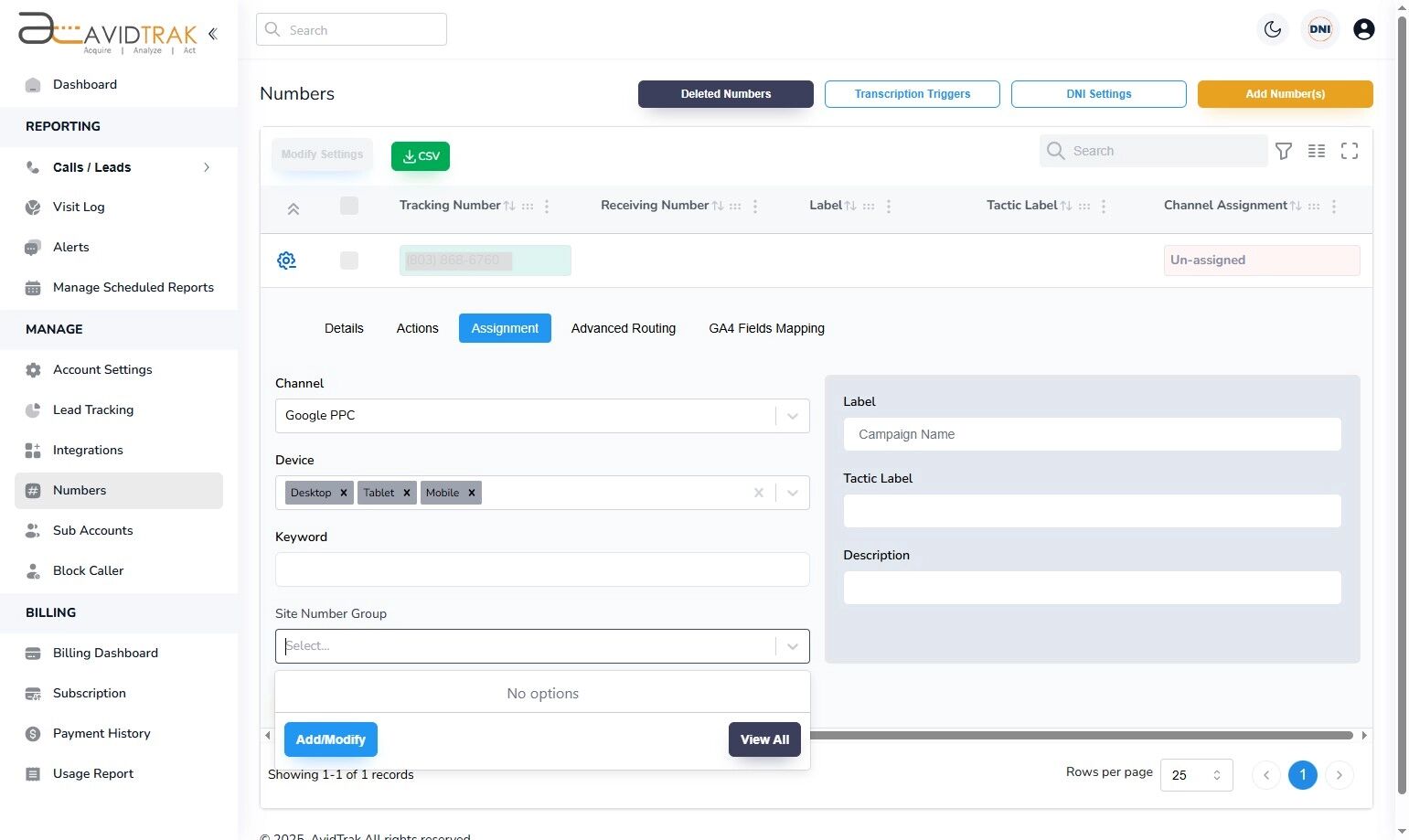The height and width of the screenshot is (840, 1409).
Task: Select the Assignment tab
Action: 505,328
